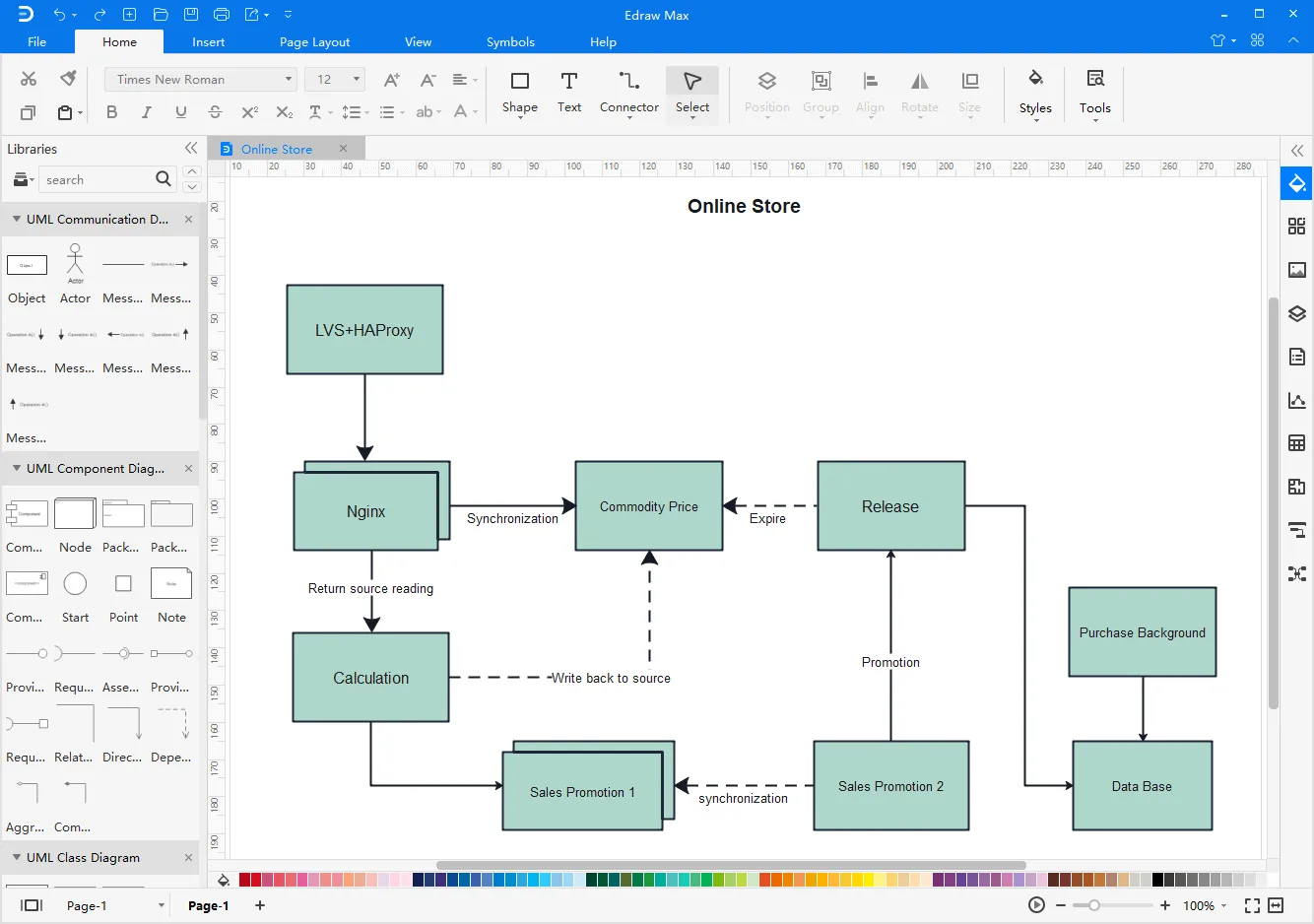Open the font color dropdown

click(x=465, y=112)
